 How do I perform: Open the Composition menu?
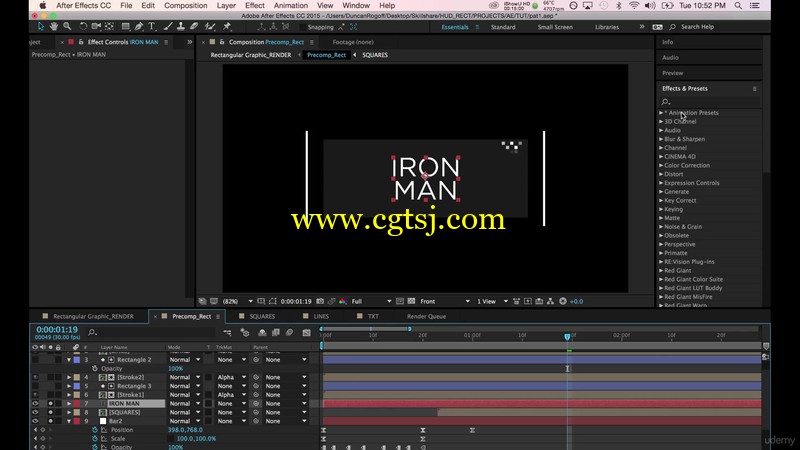coord(186,6)
